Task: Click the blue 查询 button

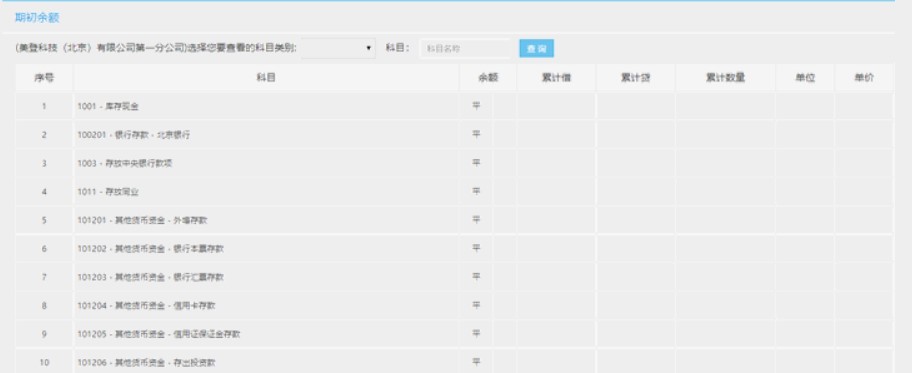Action: 536,49
